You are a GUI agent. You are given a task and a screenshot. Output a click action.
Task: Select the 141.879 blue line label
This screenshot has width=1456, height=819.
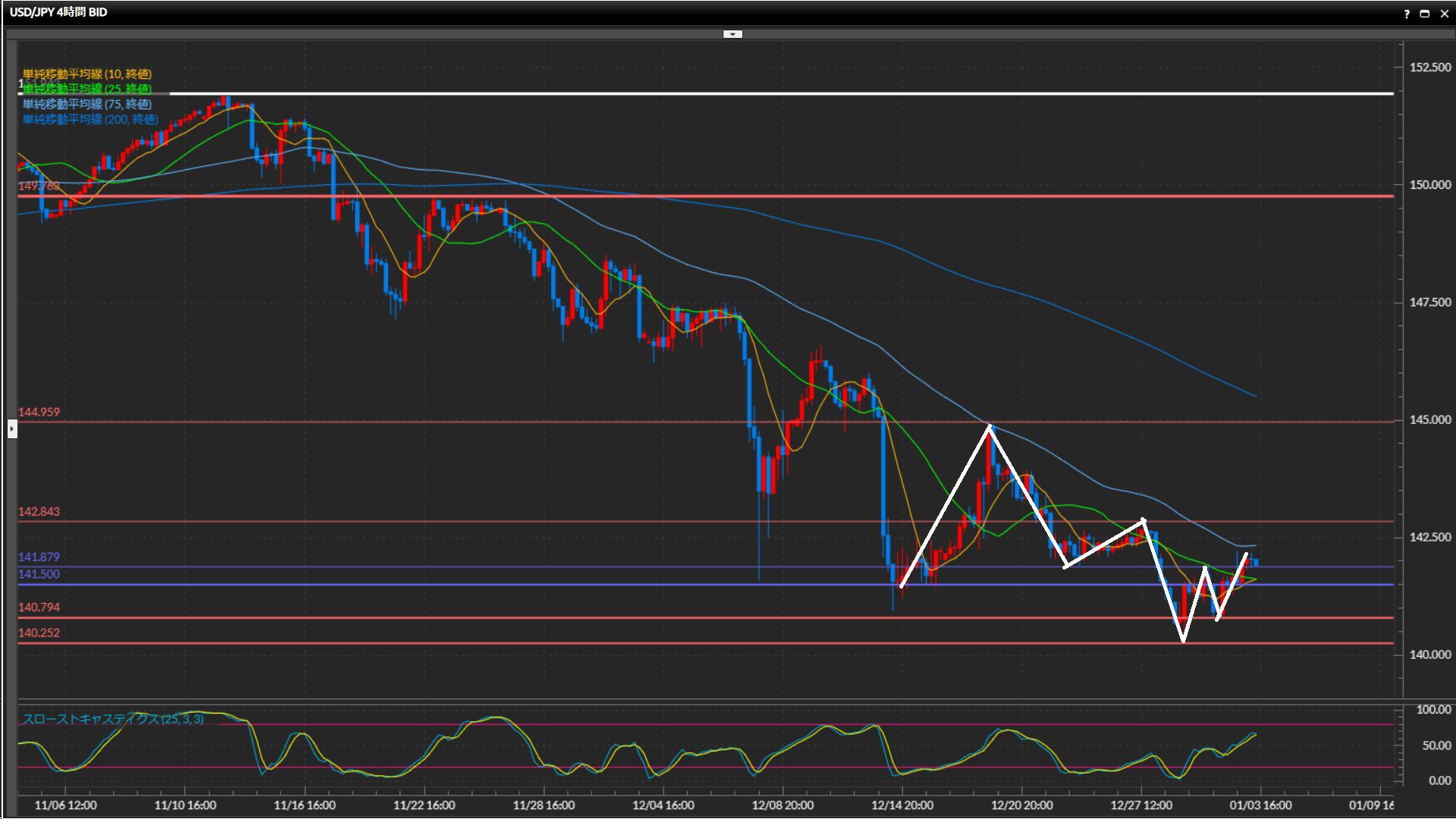tap(39, 557)
